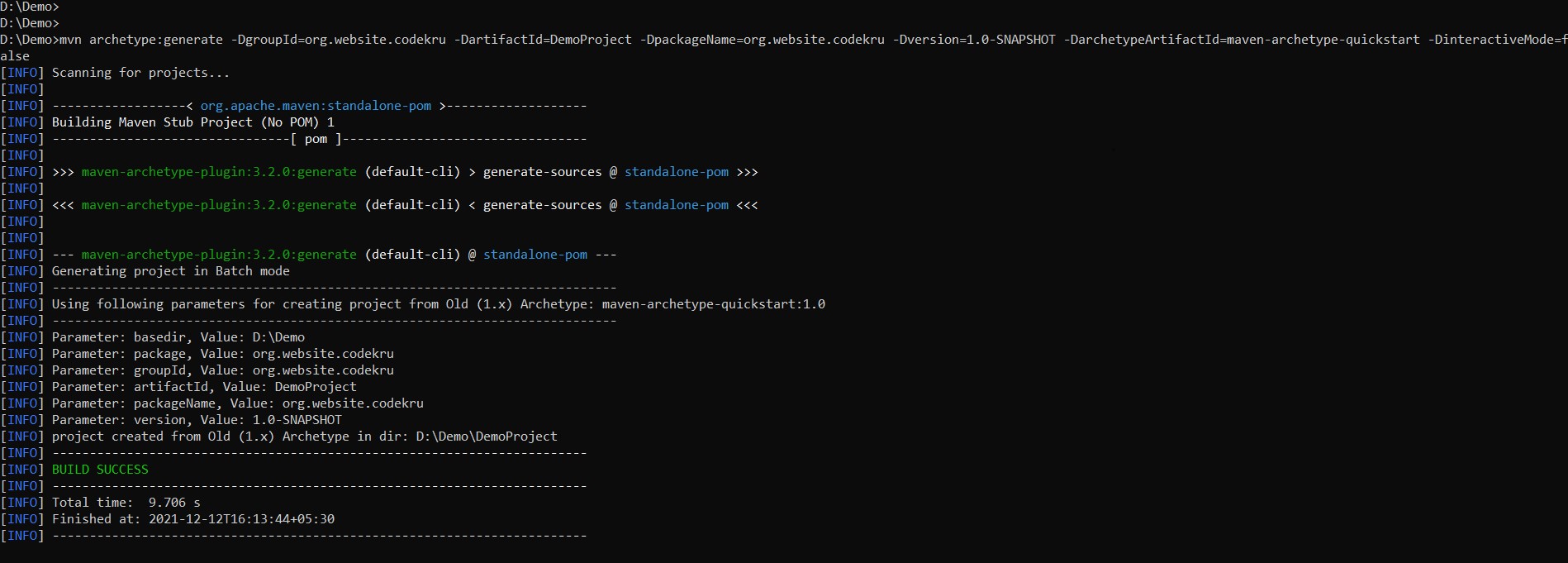
Task: Click 'Parameter: basedir, Value: D:\Demo' line
Action: (178, 337)
